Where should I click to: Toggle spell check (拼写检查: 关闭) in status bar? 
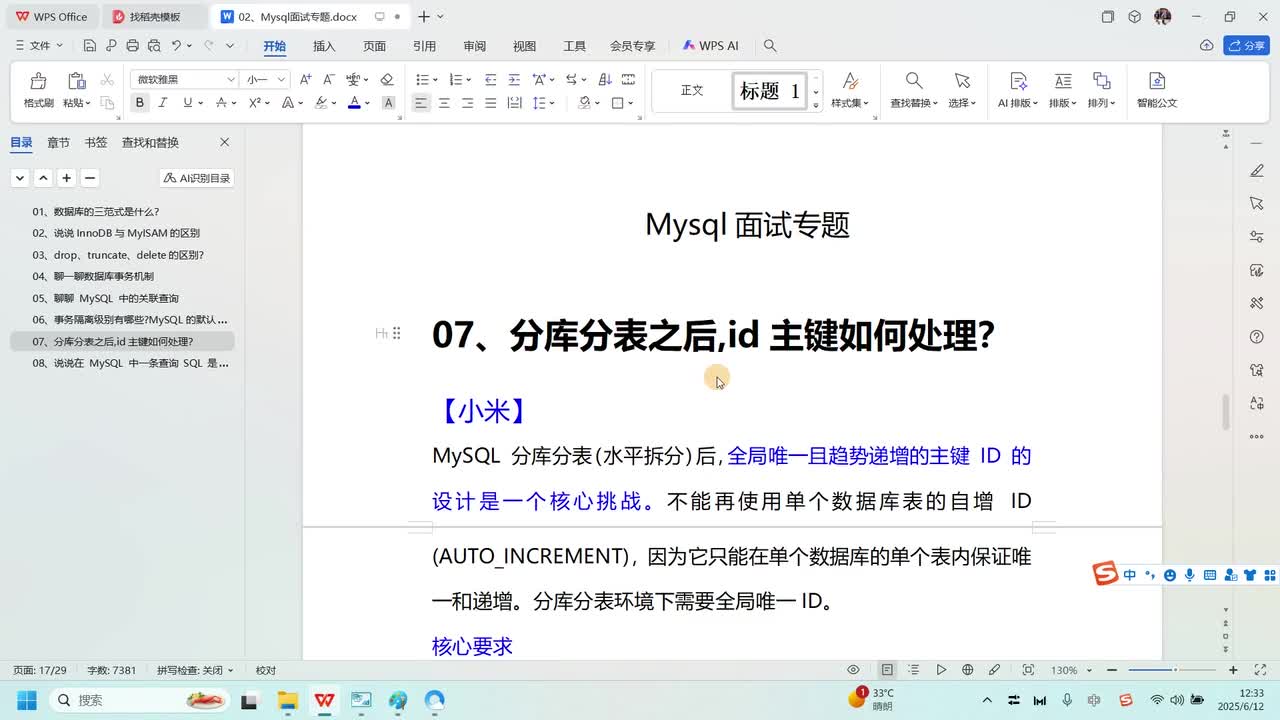point(195,670)
